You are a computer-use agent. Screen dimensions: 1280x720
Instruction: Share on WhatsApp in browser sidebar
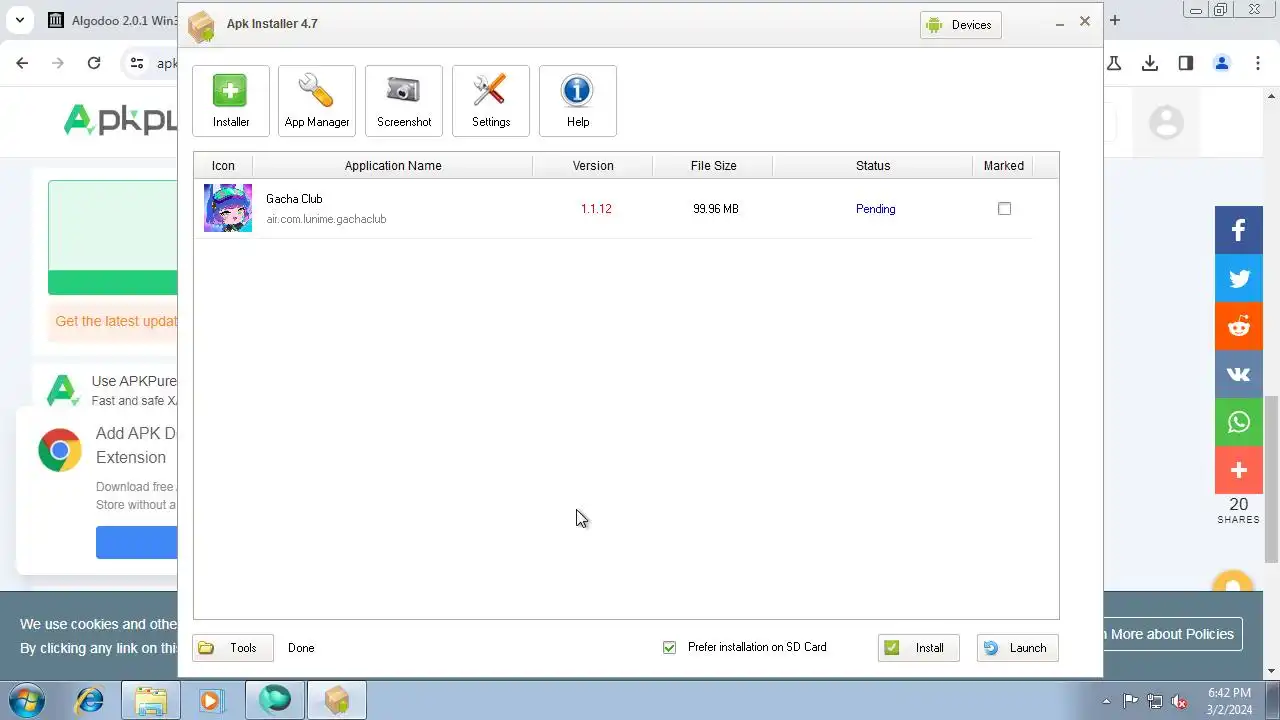[x=1239, y=422]
